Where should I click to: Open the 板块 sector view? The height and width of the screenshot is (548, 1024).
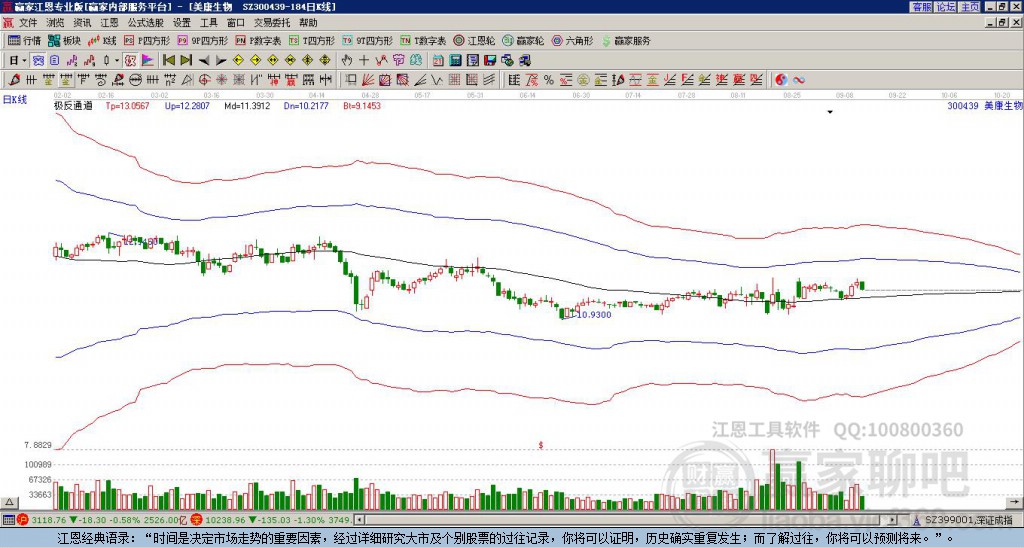pos(64,40)
